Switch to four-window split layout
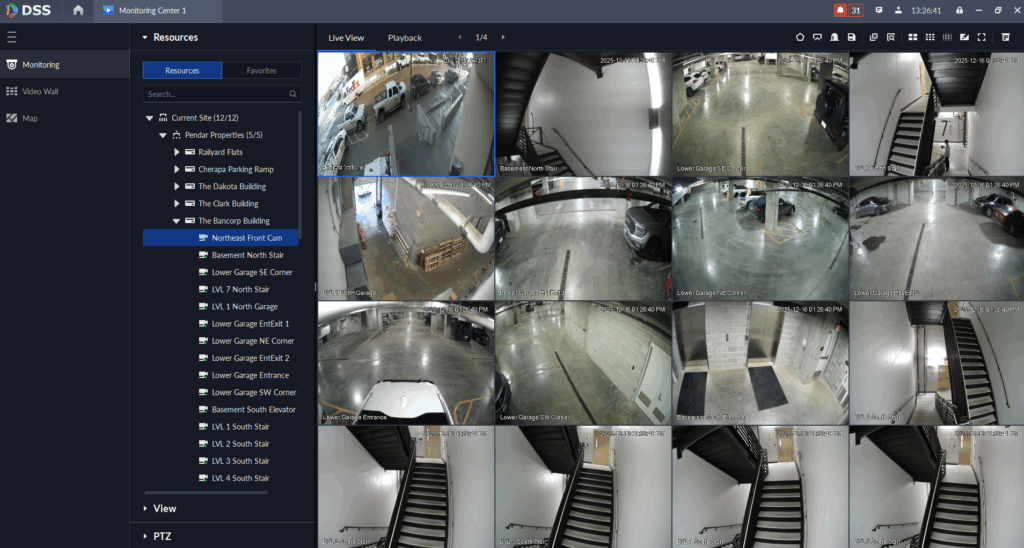The height and width of the screenshot is (548, 1024). coord(913,37)
